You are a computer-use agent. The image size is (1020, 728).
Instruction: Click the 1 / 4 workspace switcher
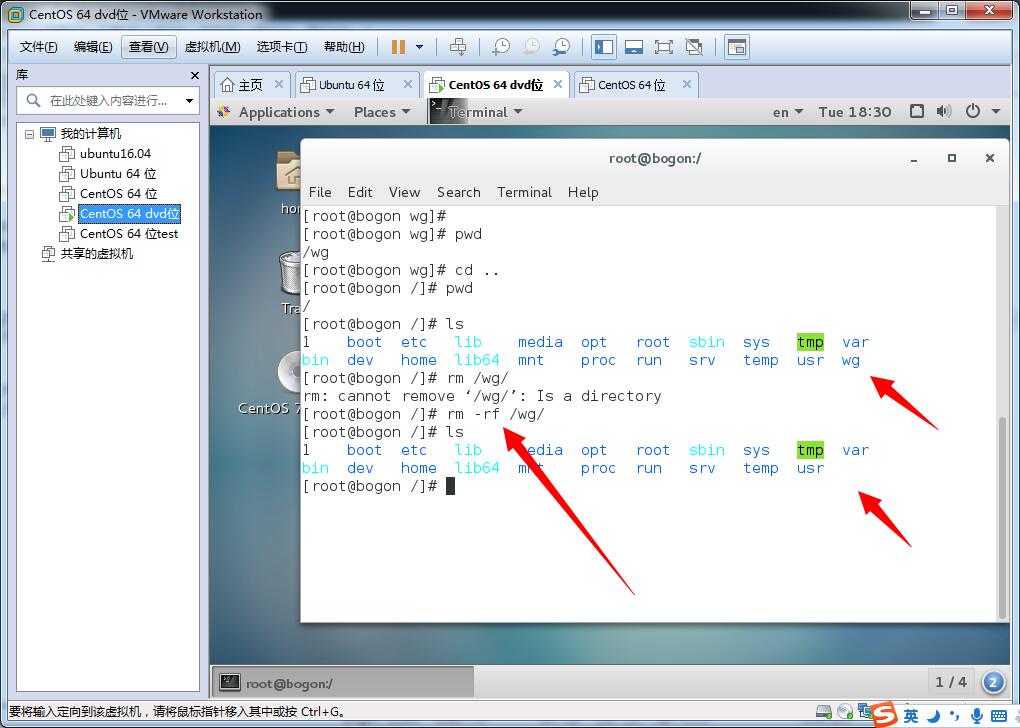coord(950,682)
